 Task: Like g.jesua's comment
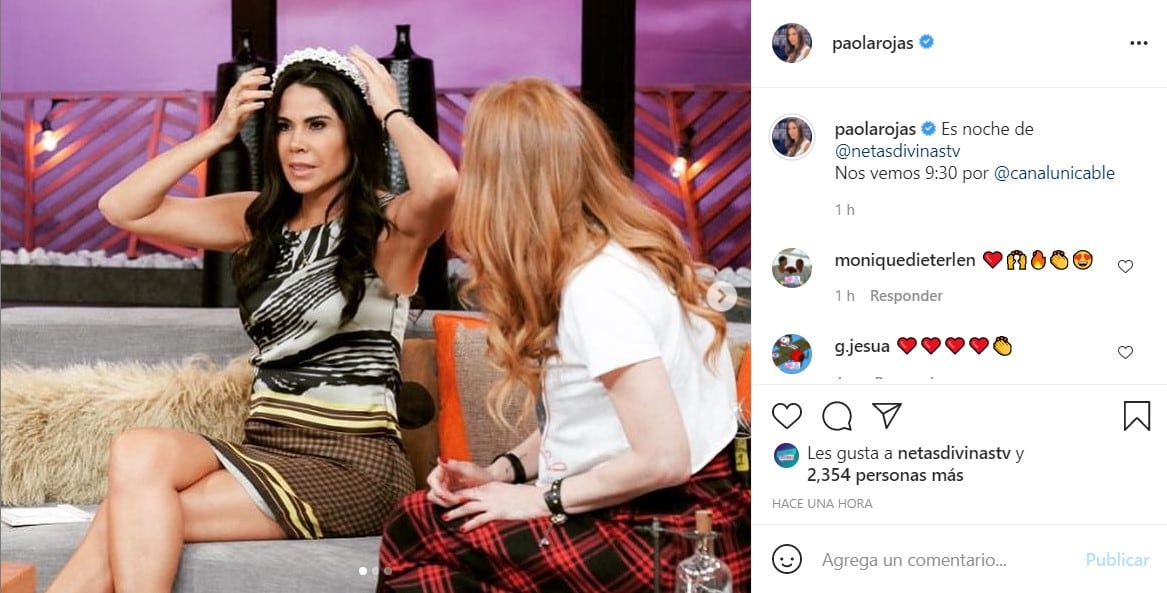point(1125,353)
